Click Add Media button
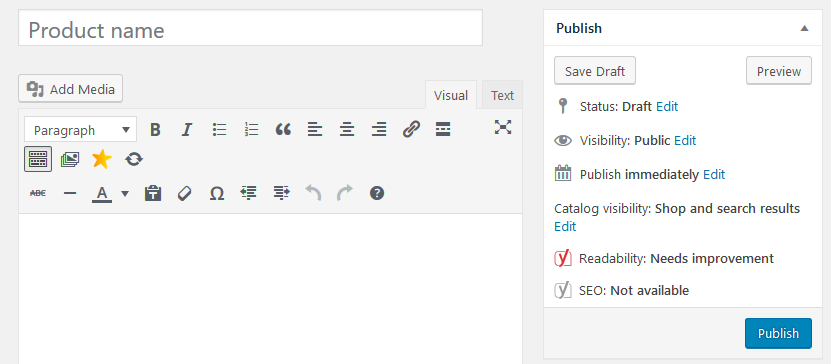This screenshot has height=364, width=831. point(70,89)
